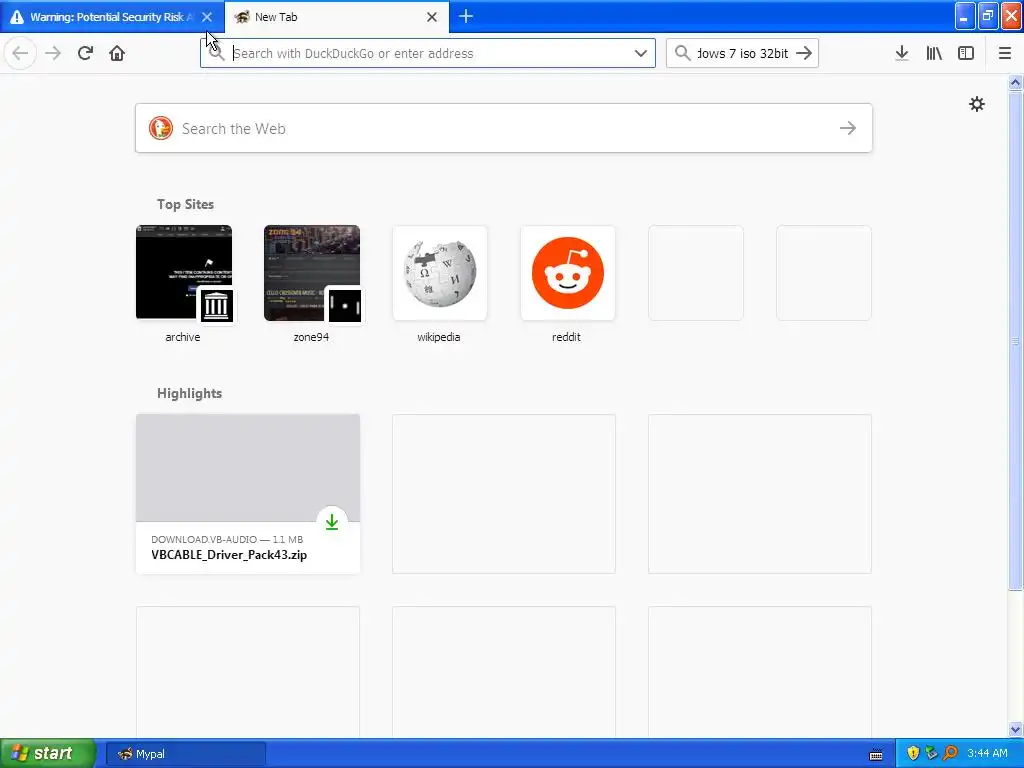Reload the current page

[x=85, y=53]
